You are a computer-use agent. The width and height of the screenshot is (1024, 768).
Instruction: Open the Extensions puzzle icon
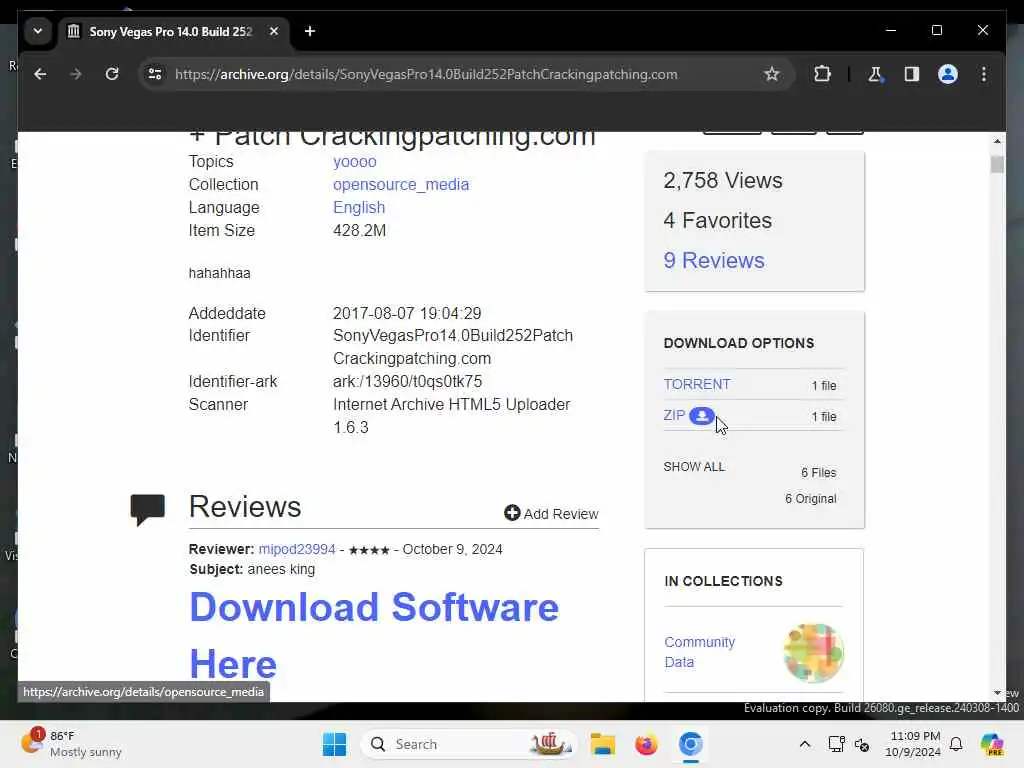pos(822,74)
